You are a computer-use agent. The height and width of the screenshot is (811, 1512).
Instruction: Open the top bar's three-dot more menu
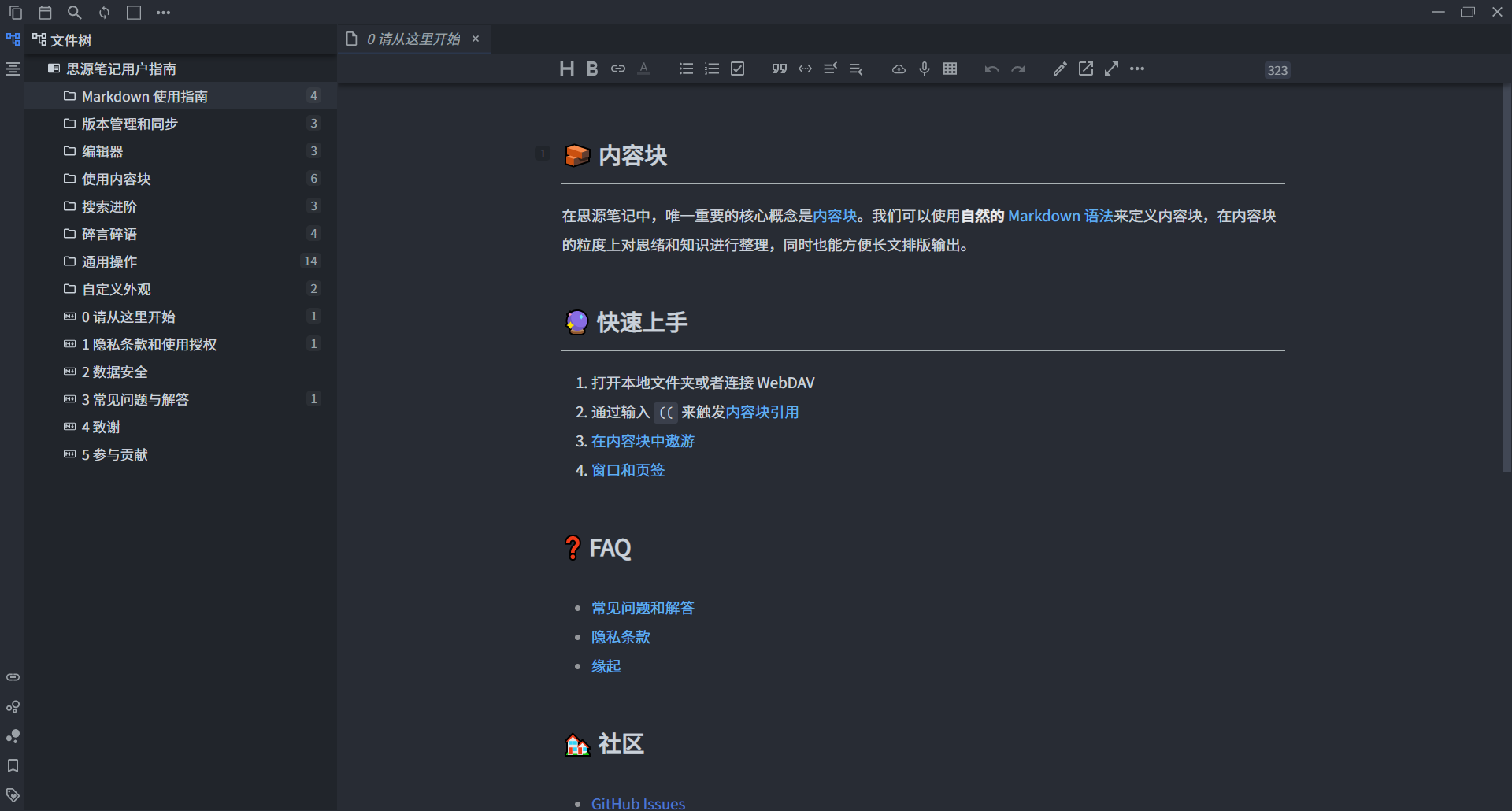(x=163, y=13)
